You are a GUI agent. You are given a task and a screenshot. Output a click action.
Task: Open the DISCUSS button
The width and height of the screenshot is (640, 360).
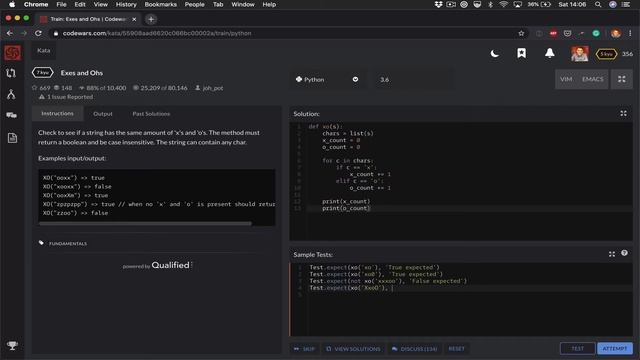pyautogui.click(x=414, y=349)
